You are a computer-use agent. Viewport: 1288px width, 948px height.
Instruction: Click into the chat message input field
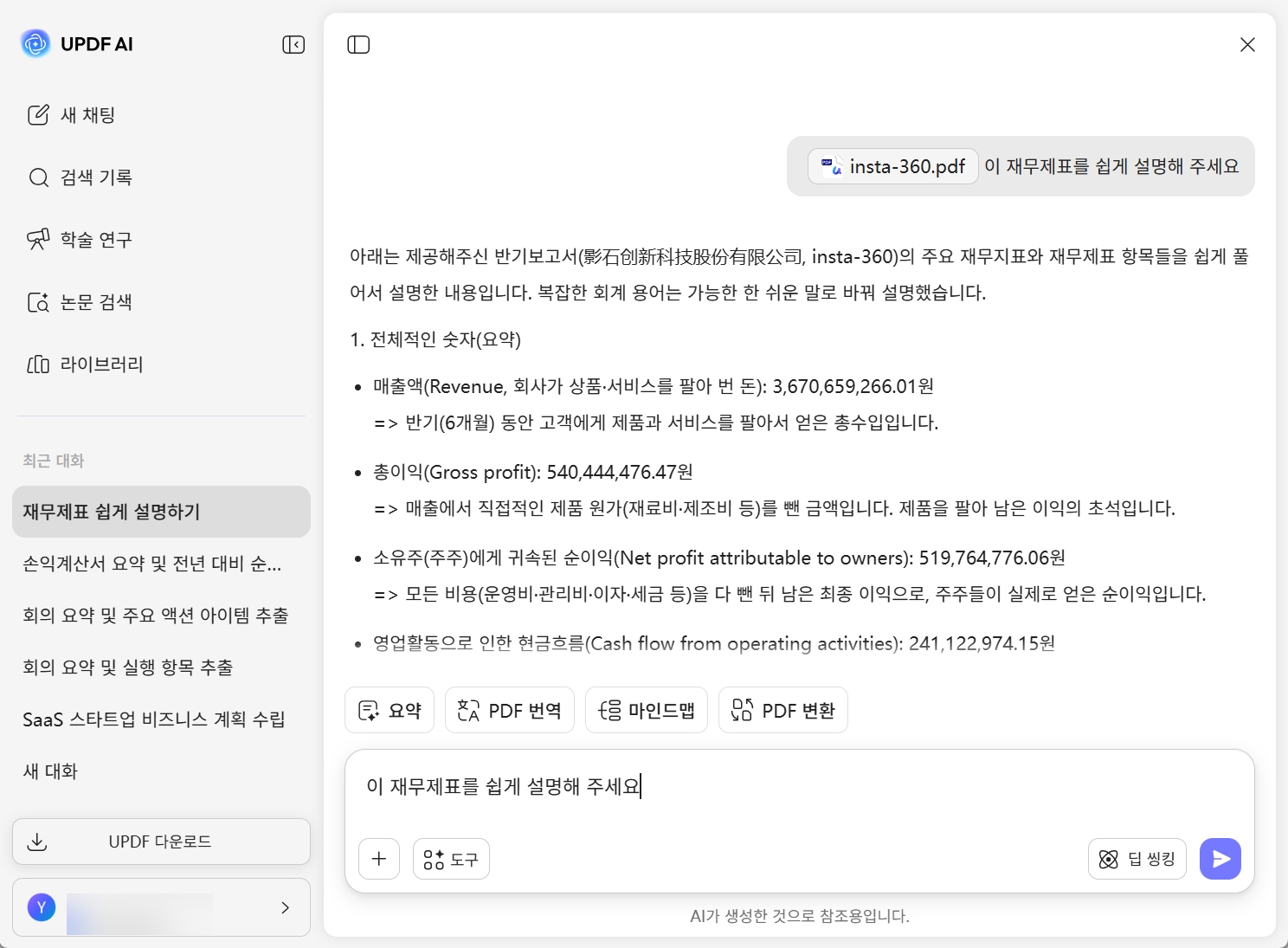(800, 787)
